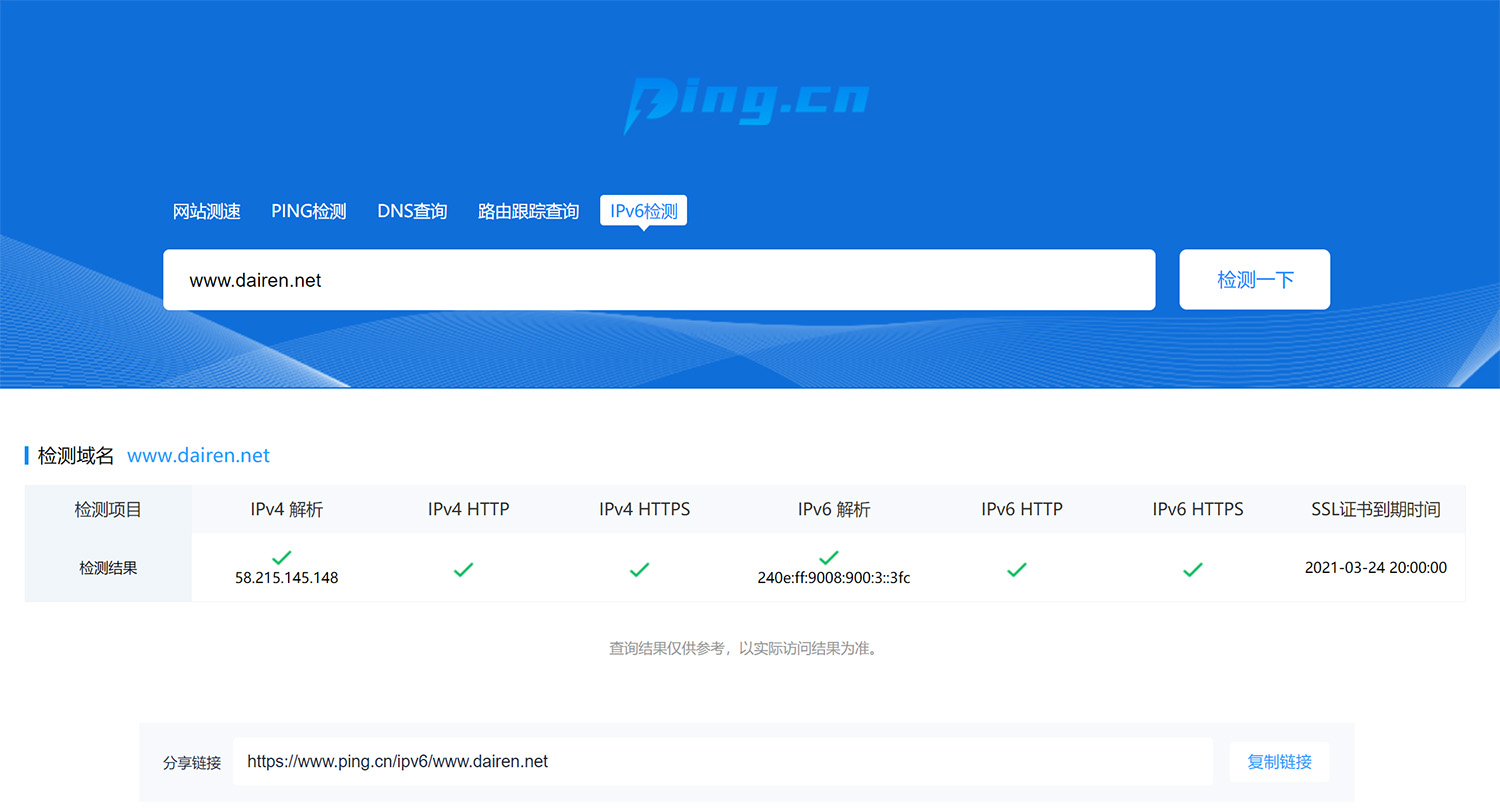
Task: Click the green checkmark under IPv4 HTTPS
Action: pyautogui.click(x=640, y=570)
